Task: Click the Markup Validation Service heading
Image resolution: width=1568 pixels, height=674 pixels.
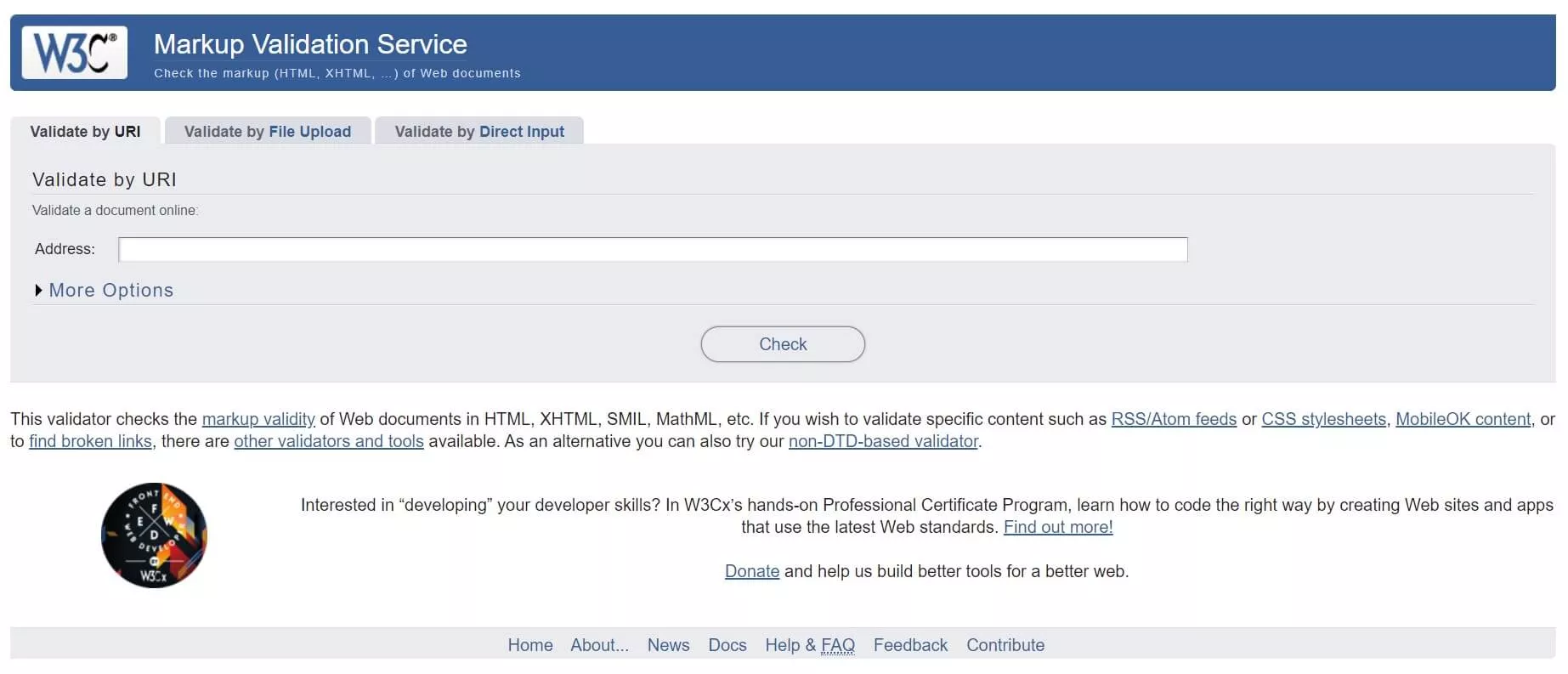Action: (310, 44)
